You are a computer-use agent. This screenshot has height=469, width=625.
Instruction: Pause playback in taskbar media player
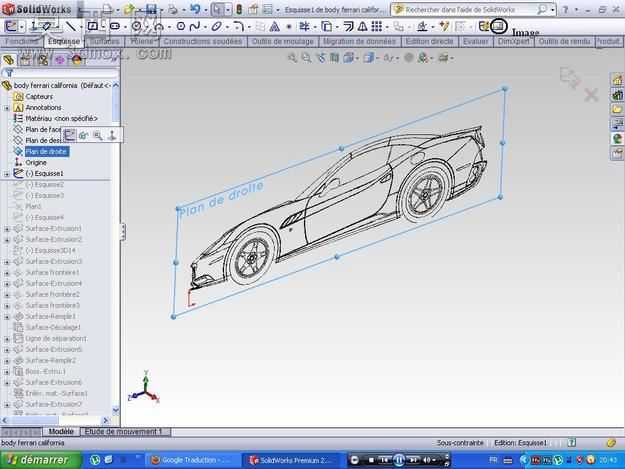[399, 460]
